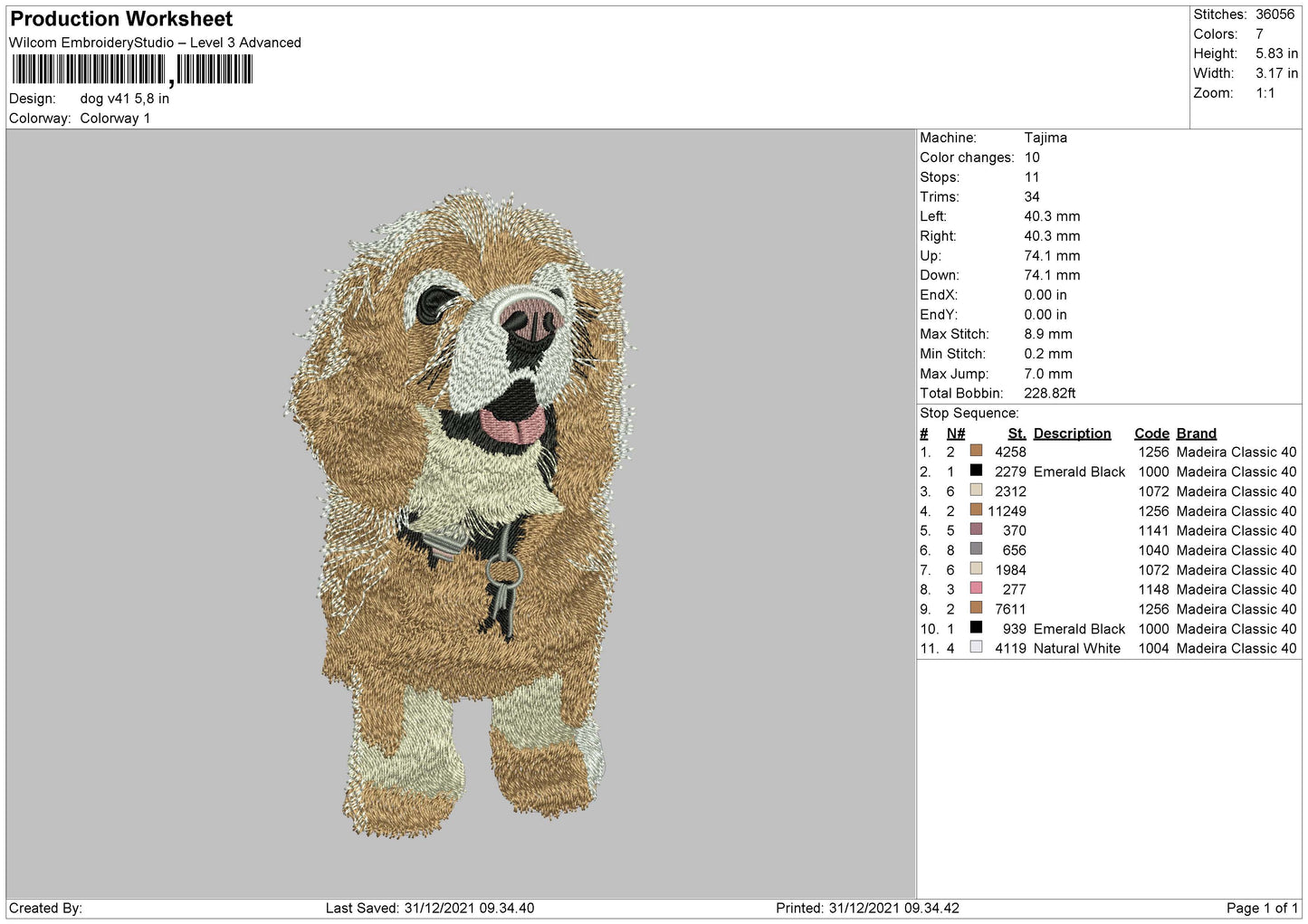The image size is (1308, 924).
Task: Select the EndX value "0.00 in"
Action: 1045,295
